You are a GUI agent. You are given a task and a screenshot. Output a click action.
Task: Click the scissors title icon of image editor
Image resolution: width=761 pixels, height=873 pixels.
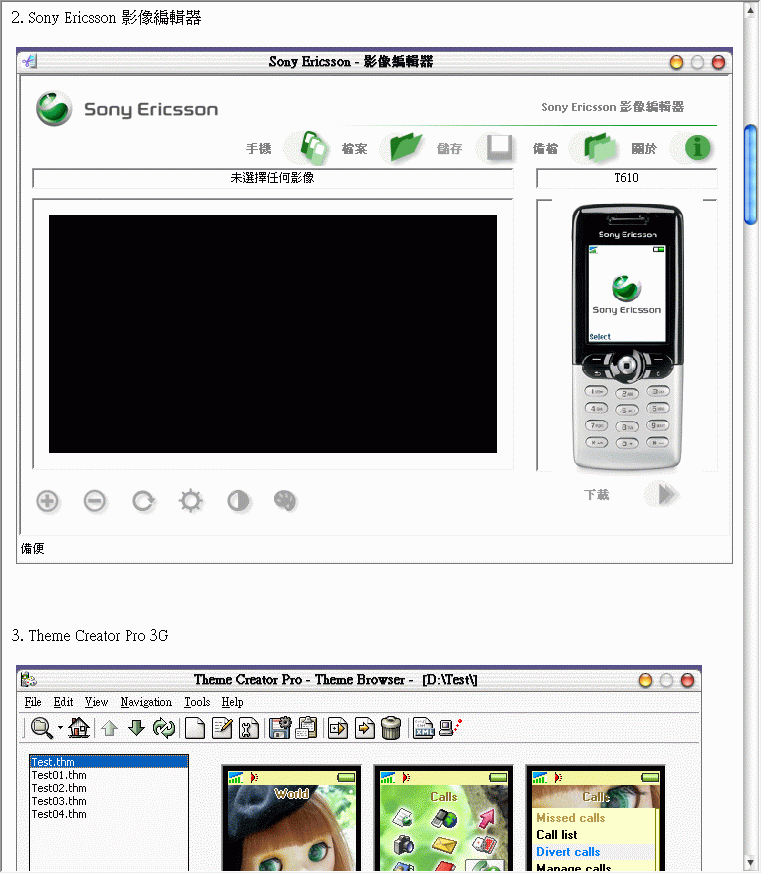click(x=29, y=61)
